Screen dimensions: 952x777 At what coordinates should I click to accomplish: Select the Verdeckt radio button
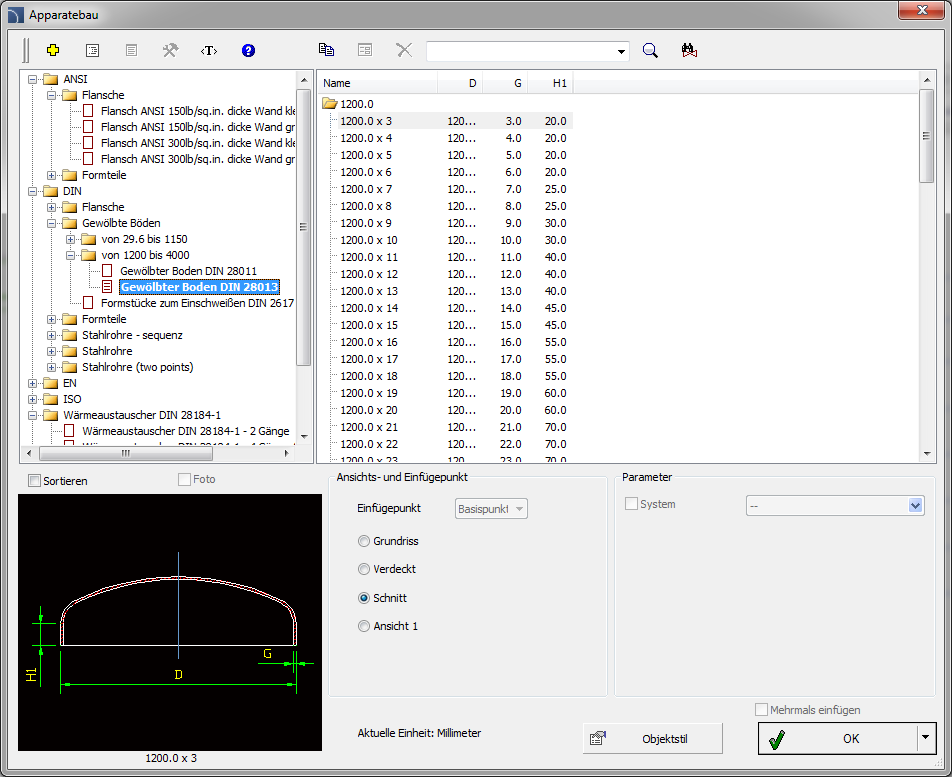click(364, 569)
